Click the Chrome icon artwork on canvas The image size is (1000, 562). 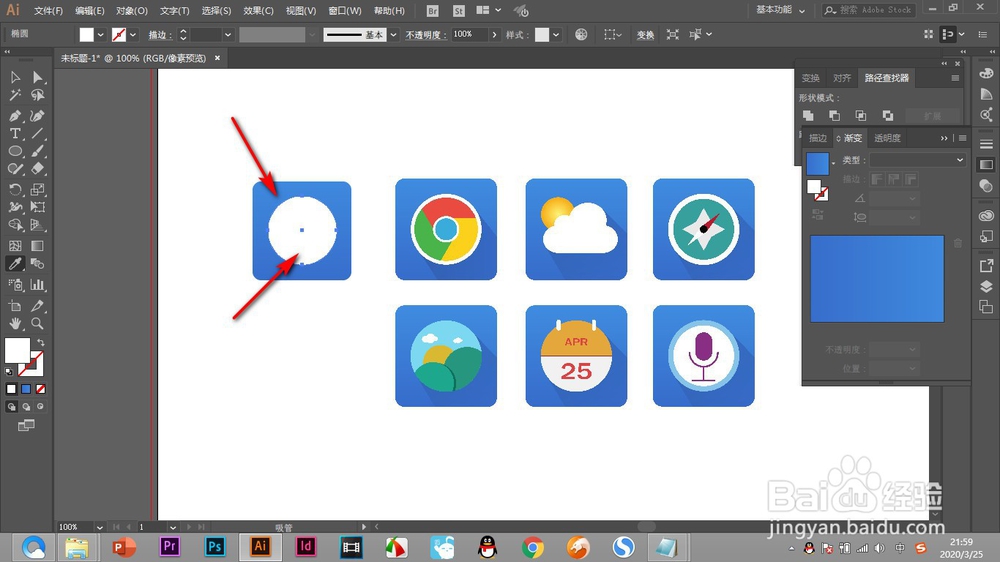[x=446, y=229]
